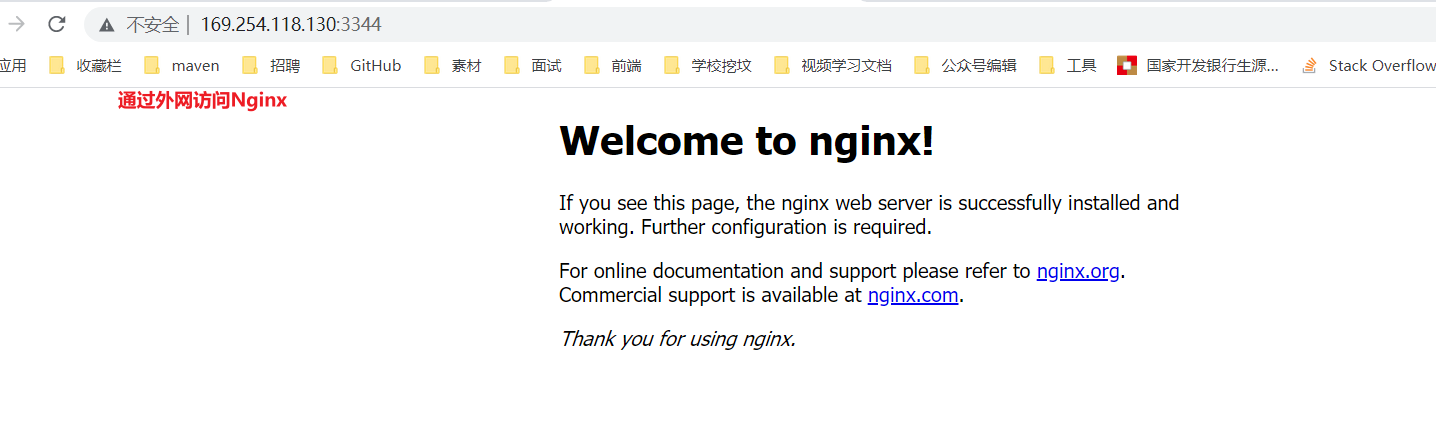1436x429 pixels.
Task: Click the folder icon beside 公众号编辑
Action: [922, 66]
